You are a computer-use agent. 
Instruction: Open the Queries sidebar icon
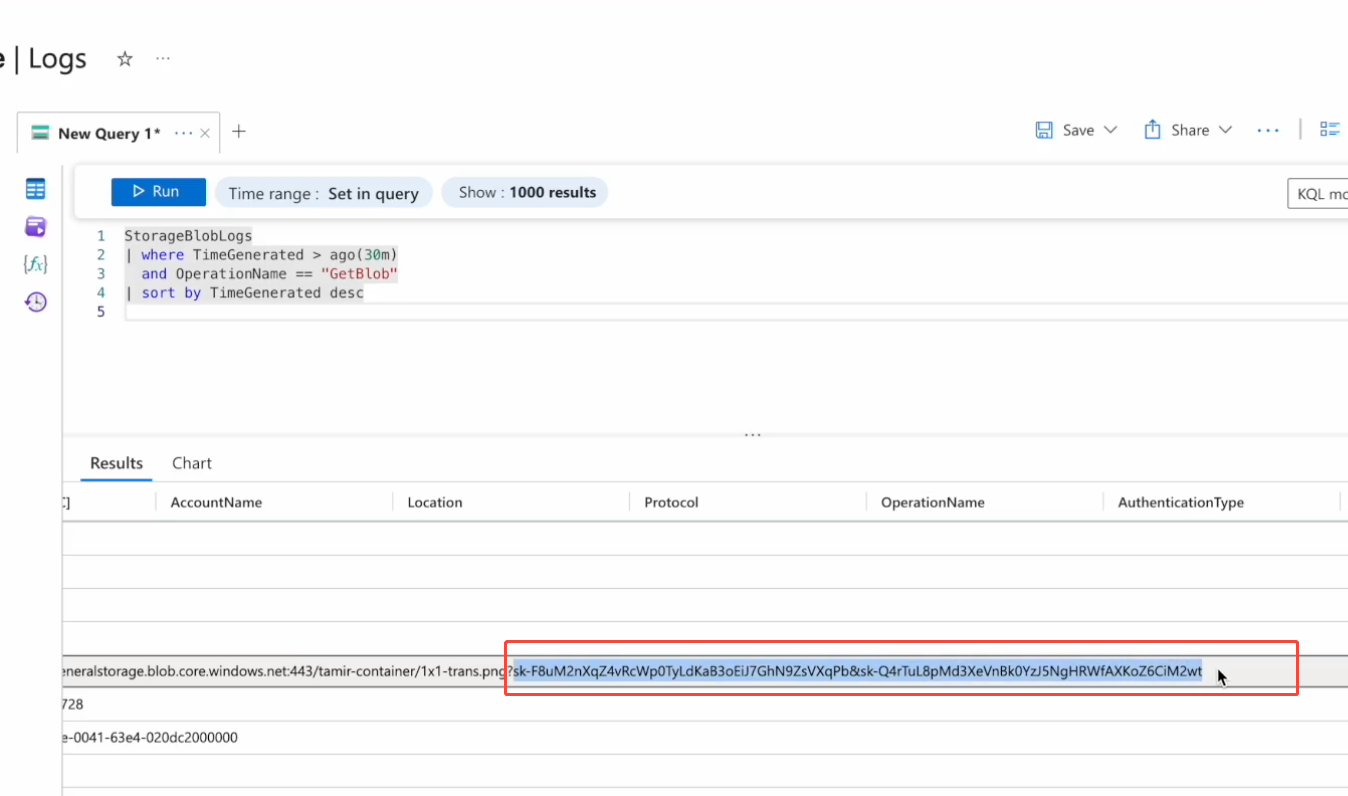coord(36,227)
